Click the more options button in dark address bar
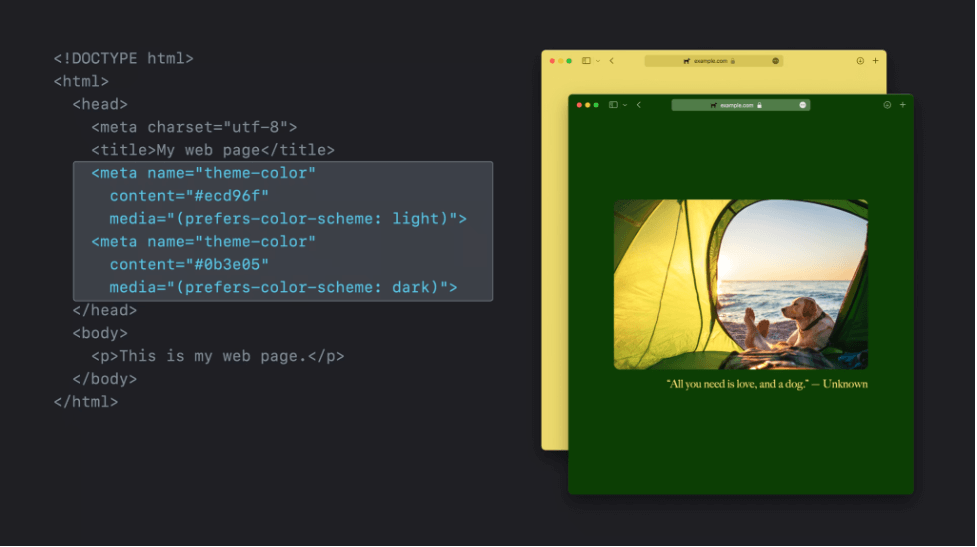This screenshot has width=977, height=547. [x=802, y=105]
